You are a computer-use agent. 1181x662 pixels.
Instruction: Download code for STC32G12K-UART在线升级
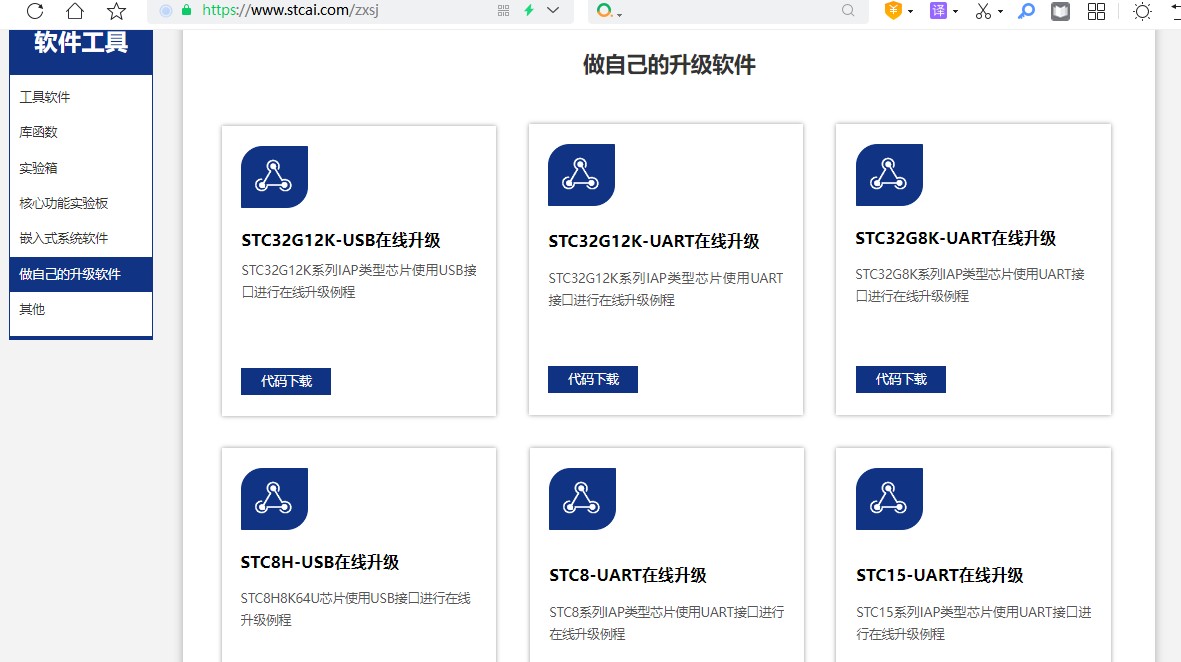(593, 380)
